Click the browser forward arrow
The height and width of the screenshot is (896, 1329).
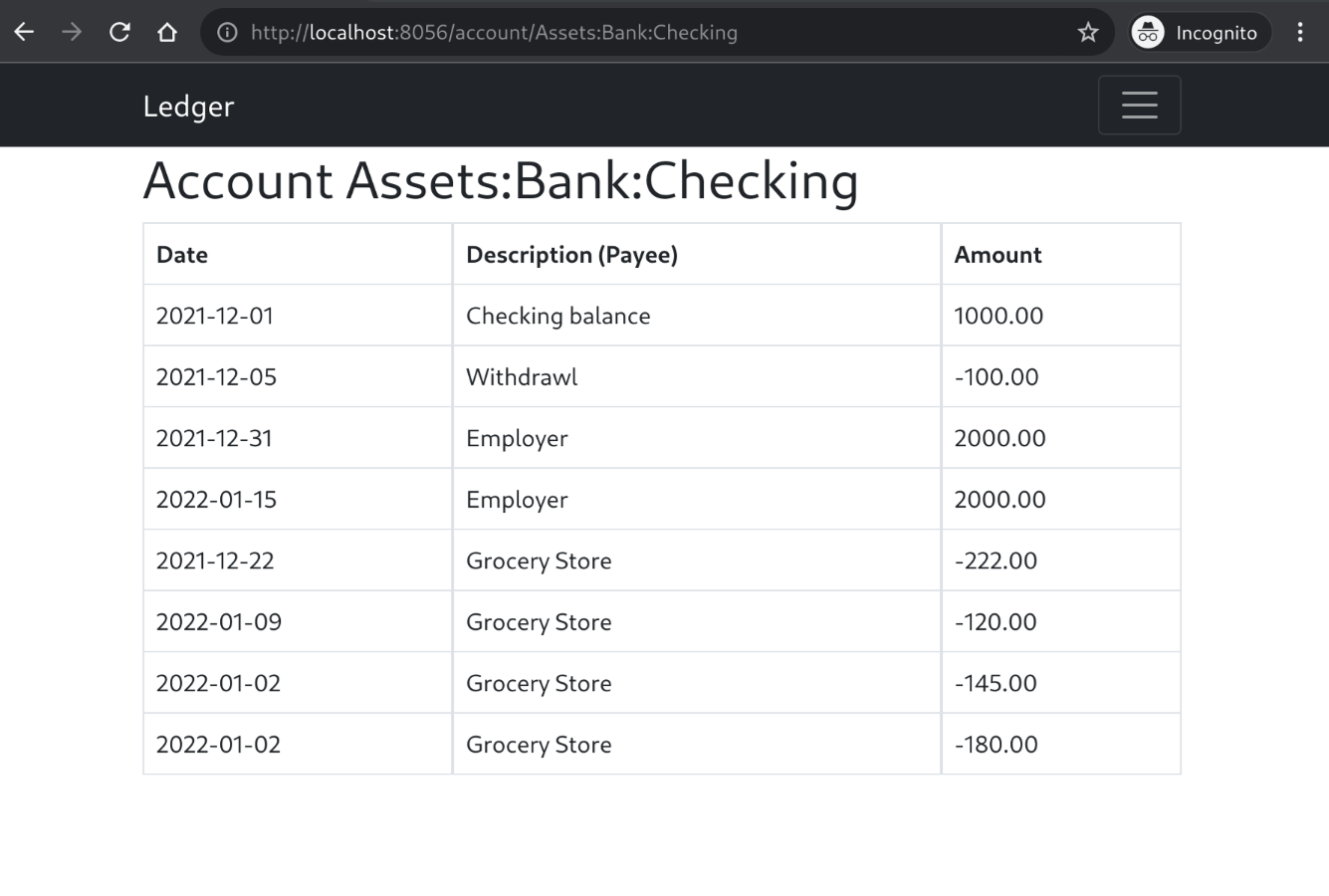[x=72, y=32]
